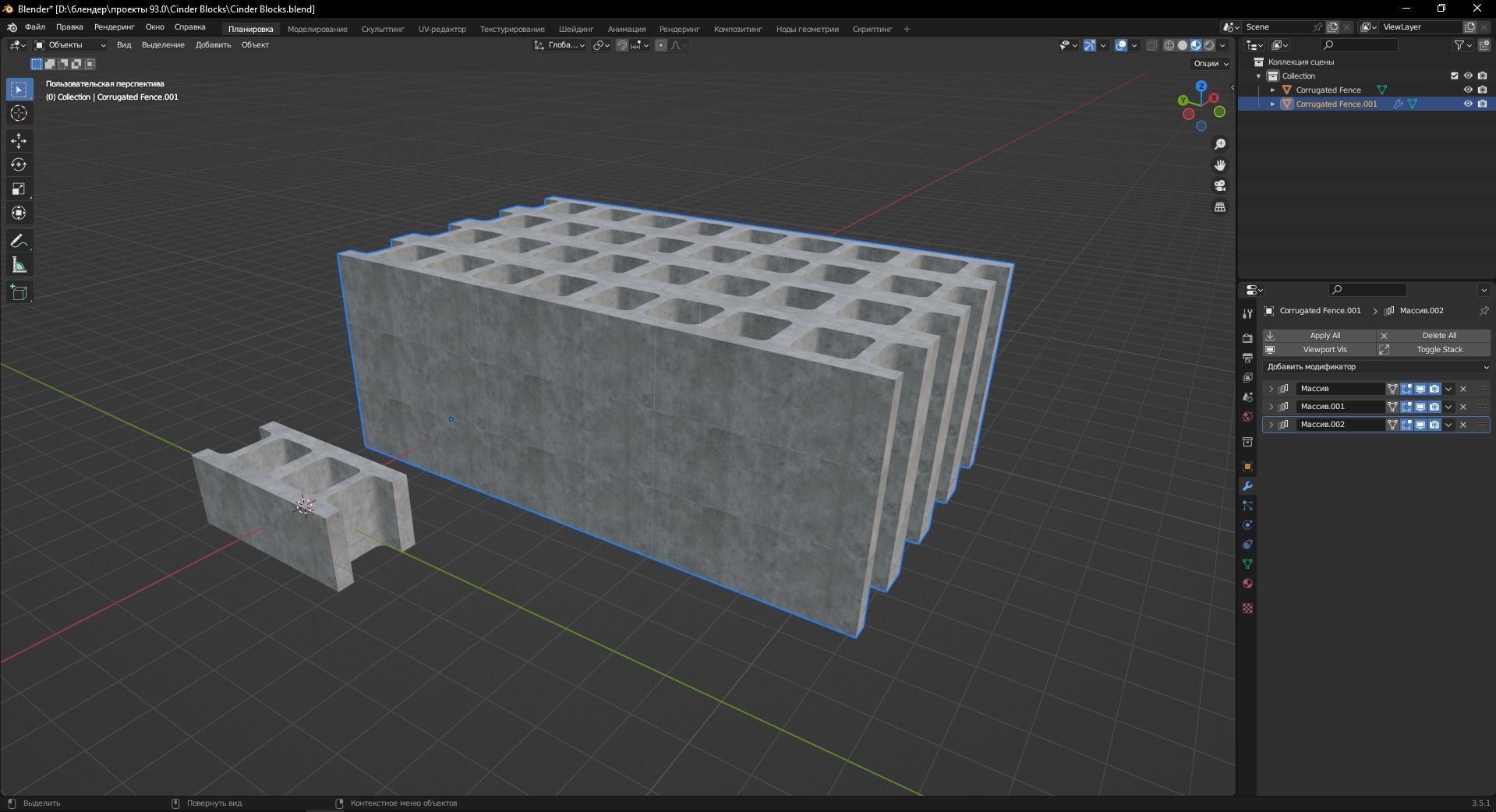1496x812 pixels.
Task: Collapse the Collection tree in outliner
Action: 1258,76
